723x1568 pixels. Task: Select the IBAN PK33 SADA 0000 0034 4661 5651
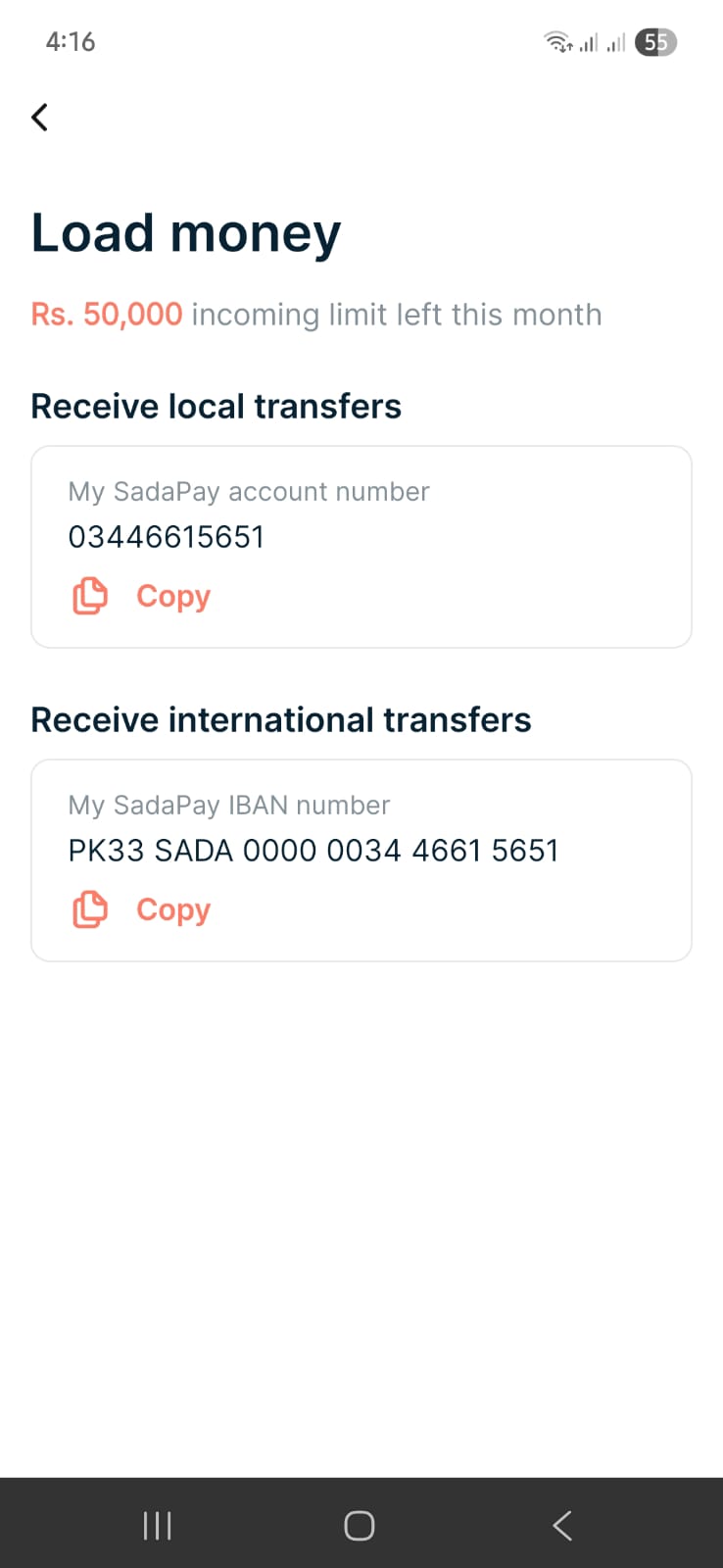(x=313, y=851)
